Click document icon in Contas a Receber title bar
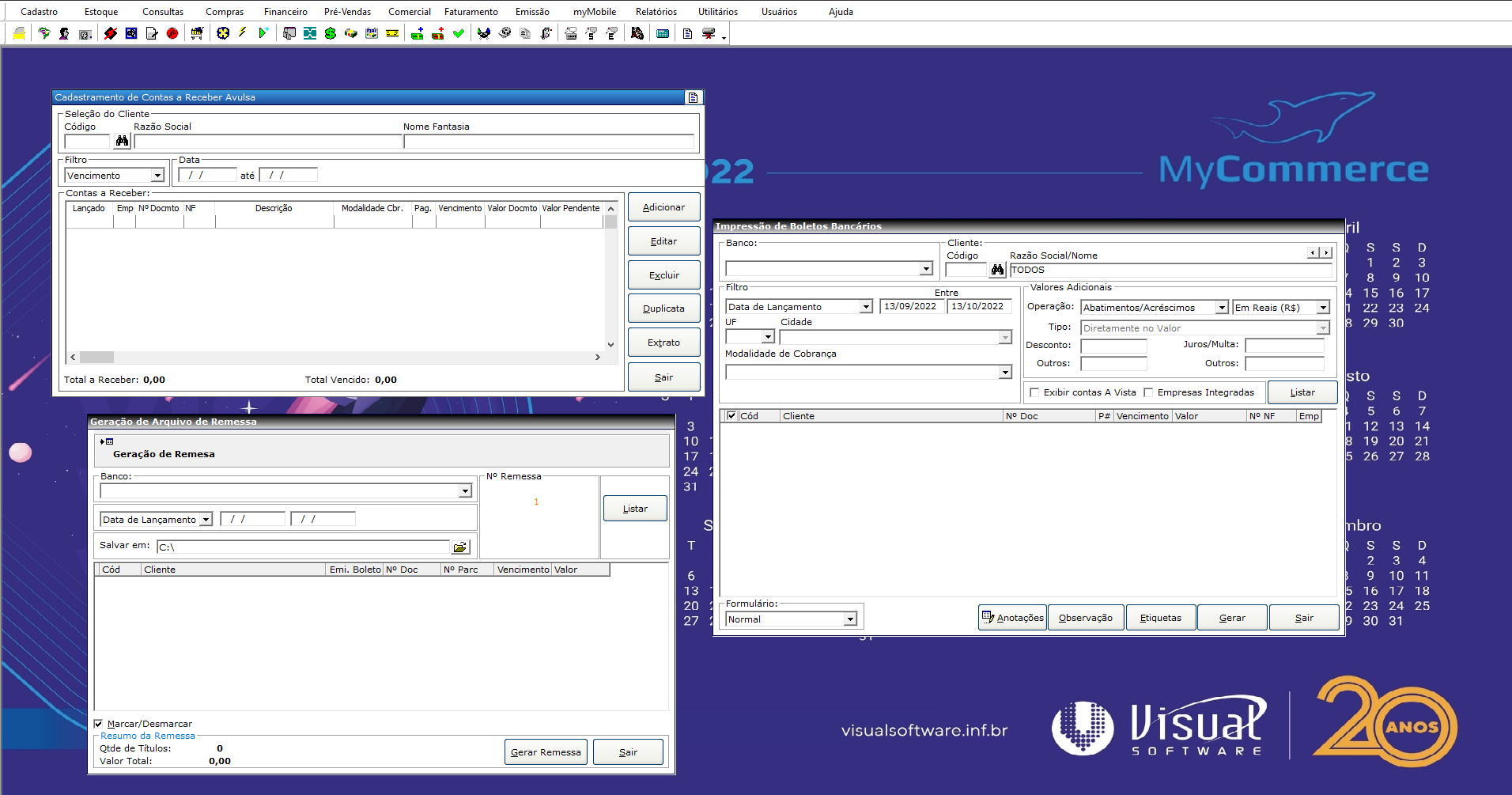The width and height of the screenshot is (1512, 795). pos(693,97)
